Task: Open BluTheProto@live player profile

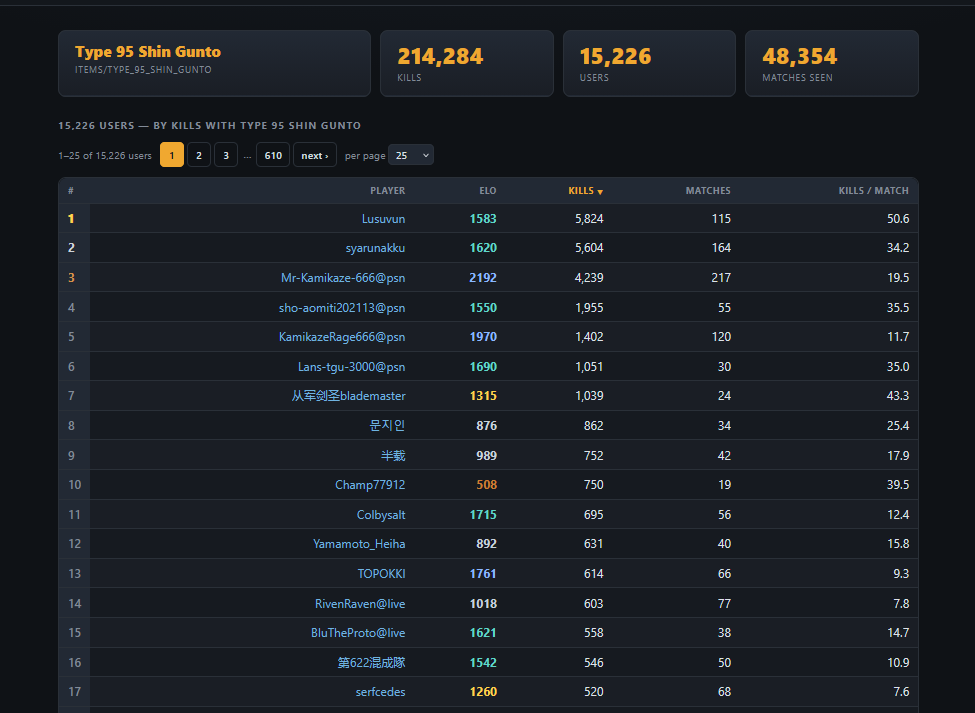Action: pos(358,633)
